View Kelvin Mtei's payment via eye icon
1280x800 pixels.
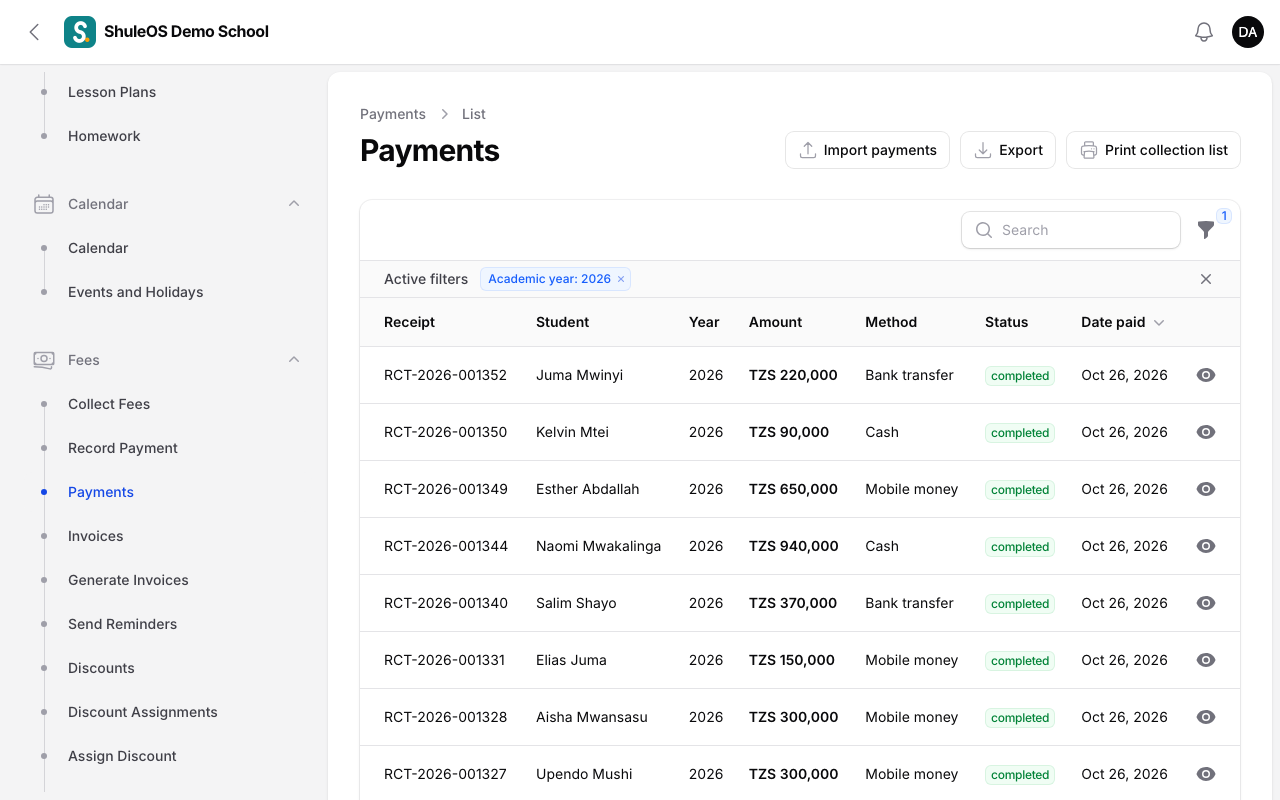tap(1206, 432)
